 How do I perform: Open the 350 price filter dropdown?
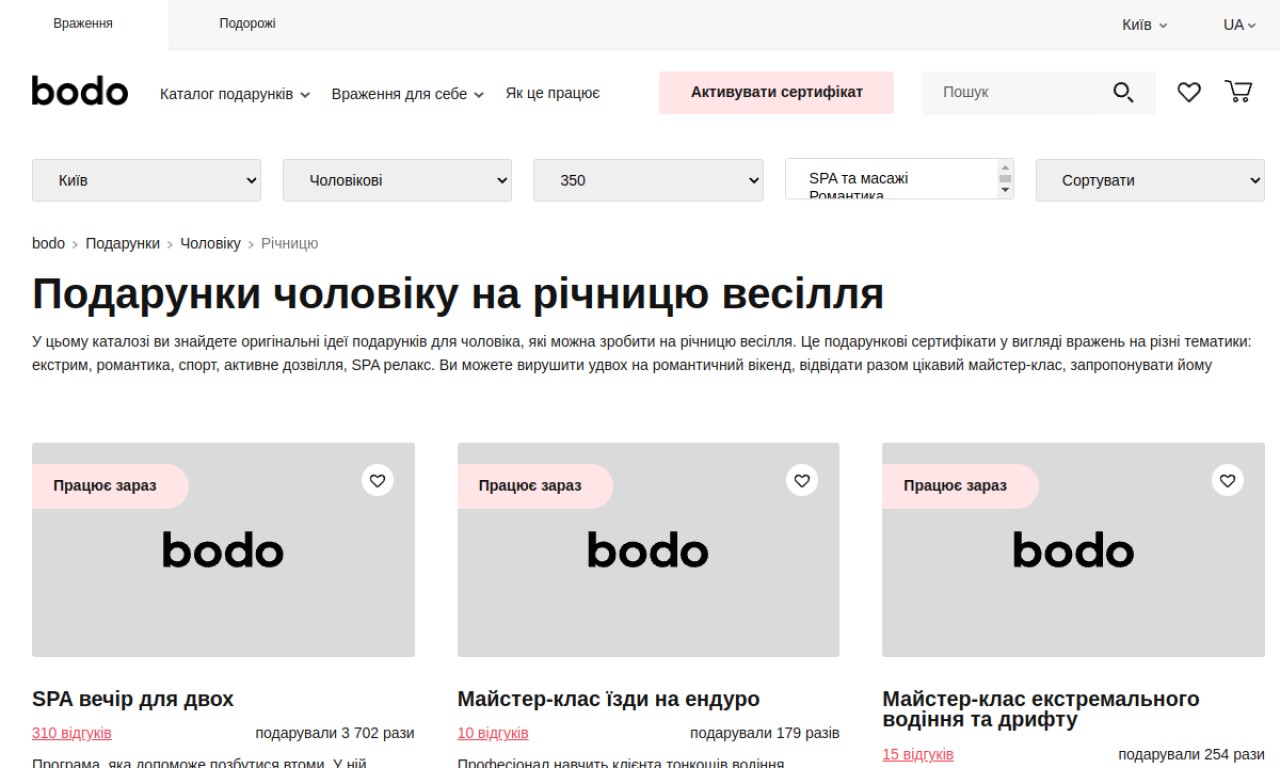(x=648, y=180)
